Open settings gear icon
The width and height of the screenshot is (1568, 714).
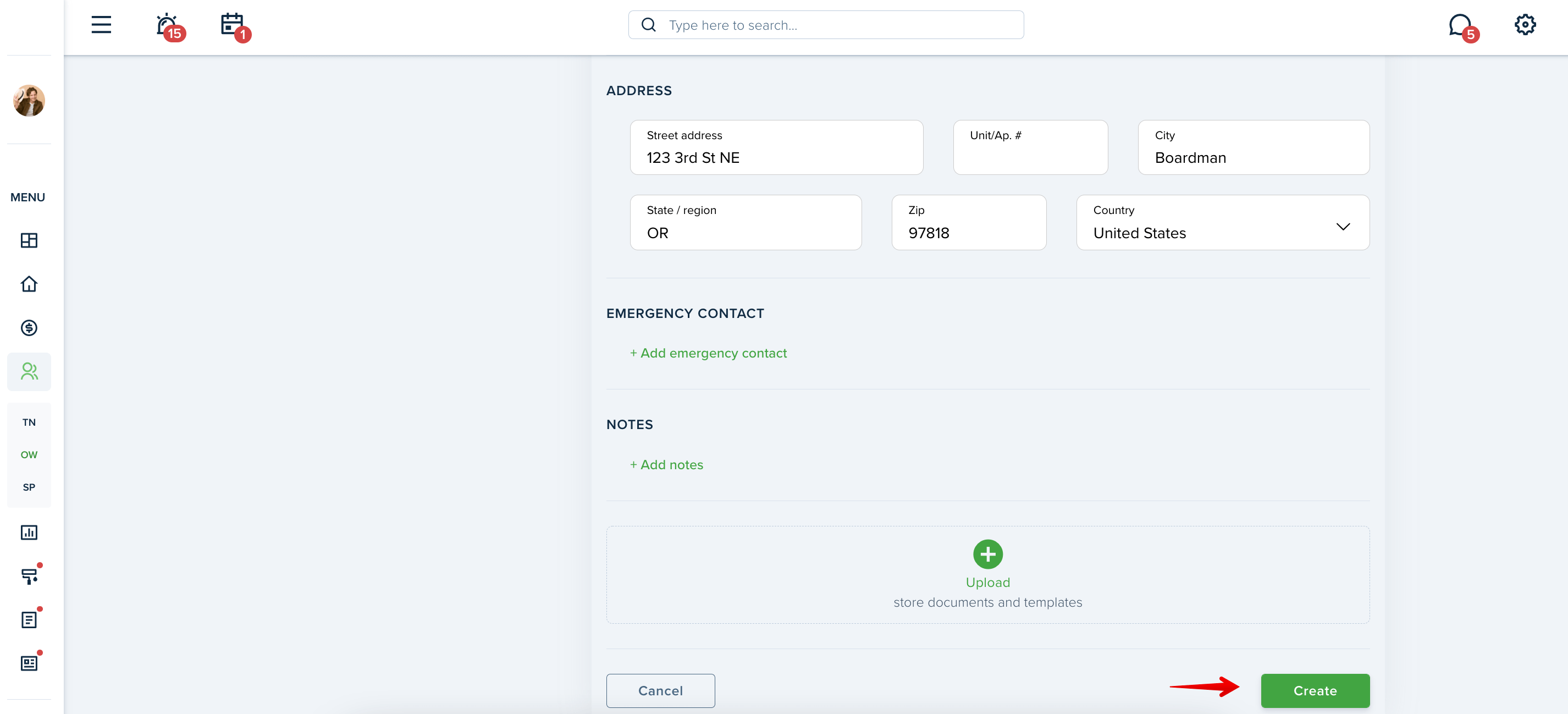coord(1525,25)
